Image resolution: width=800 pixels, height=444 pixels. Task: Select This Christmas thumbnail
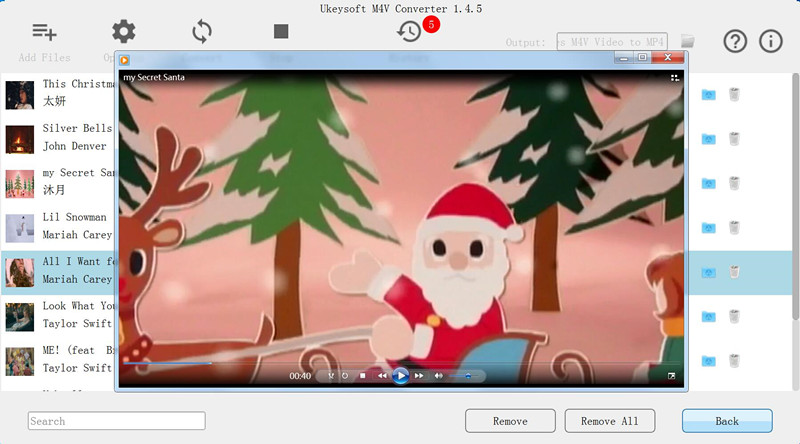[x=20, y=94]
